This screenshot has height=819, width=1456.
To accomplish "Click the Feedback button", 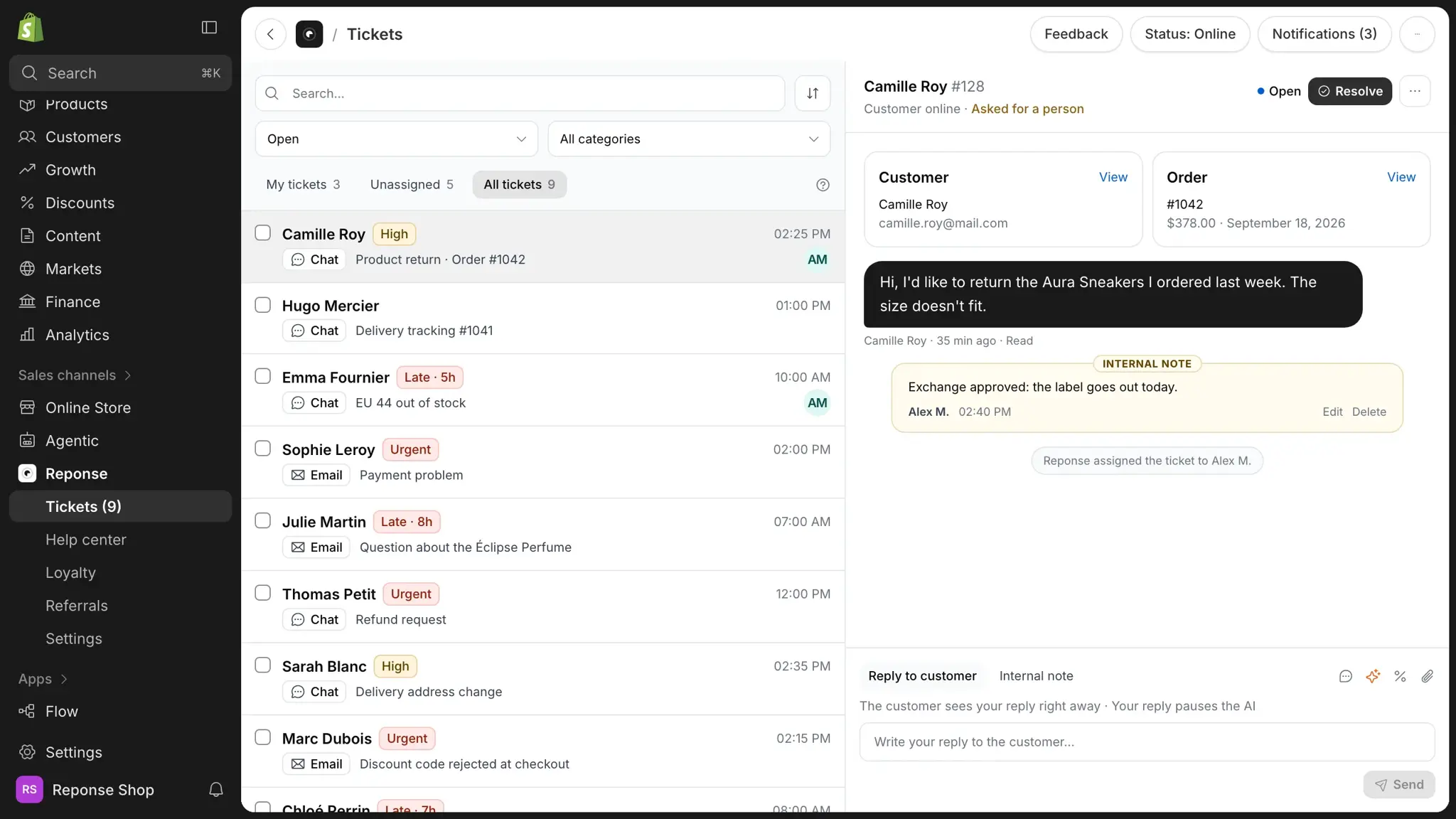I will [x=1076, y=34].
